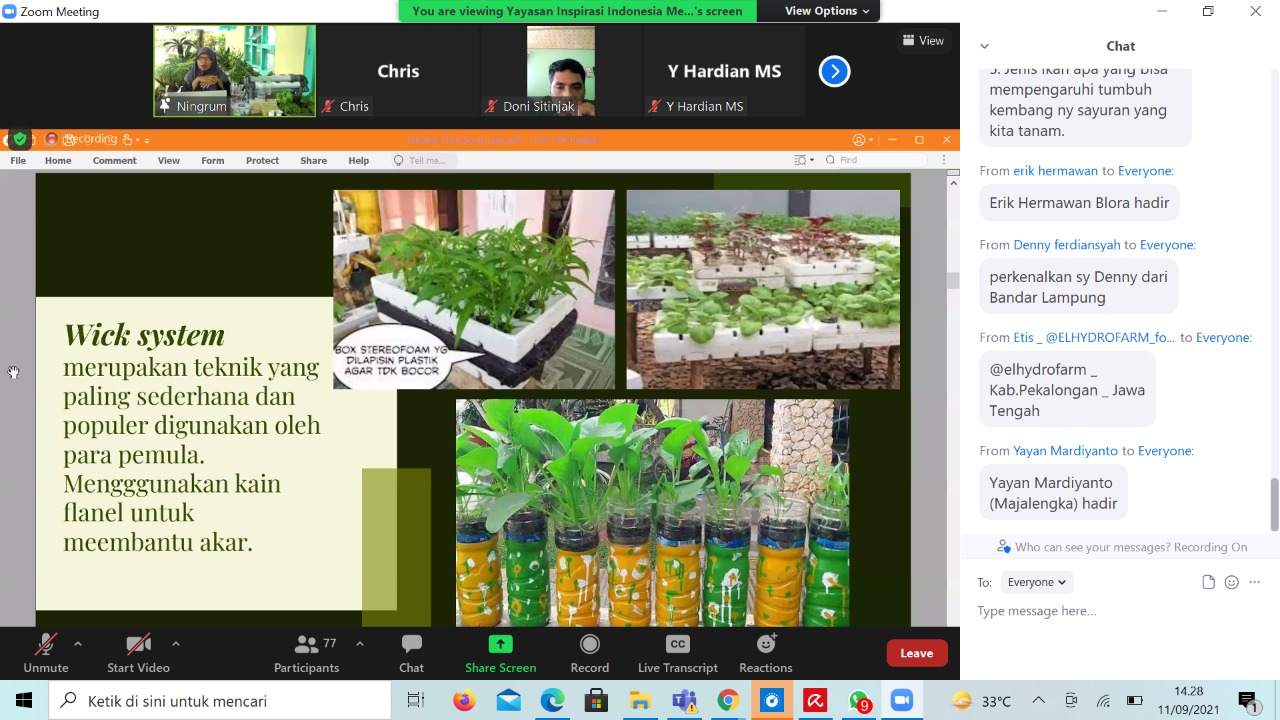1280x720 pixels.
Task: Open weather widget showing 33°C
Action: click(982, 701)
